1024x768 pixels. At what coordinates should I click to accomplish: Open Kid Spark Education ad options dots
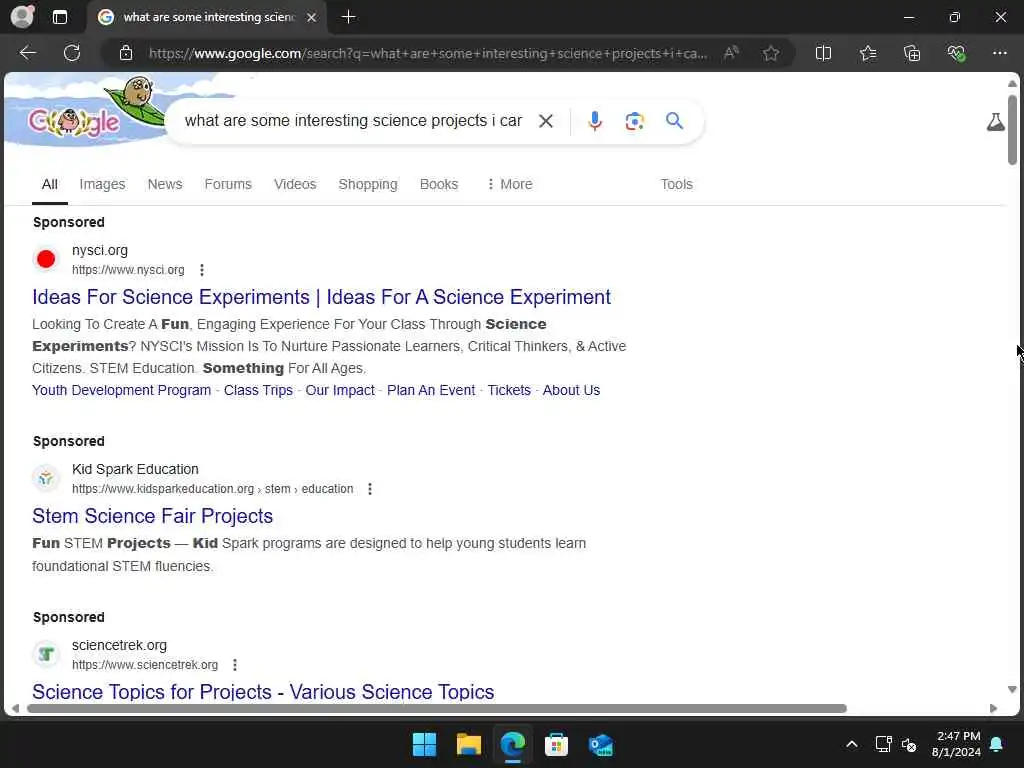tap(370, 488)
